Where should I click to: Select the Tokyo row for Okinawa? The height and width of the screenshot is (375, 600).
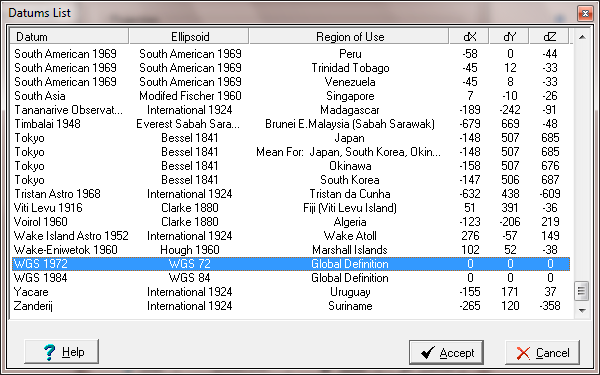pyautogui.click(x=291, y=166)
